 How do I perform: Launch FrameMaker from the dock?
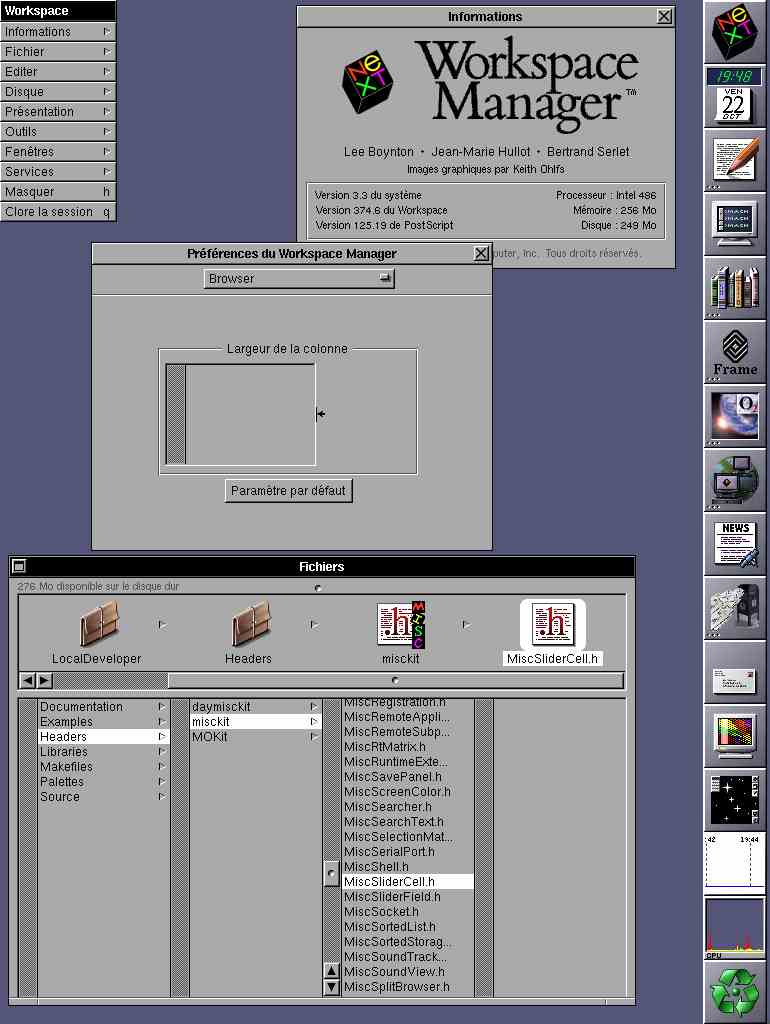pyautogui.click(x=735, y=352)
